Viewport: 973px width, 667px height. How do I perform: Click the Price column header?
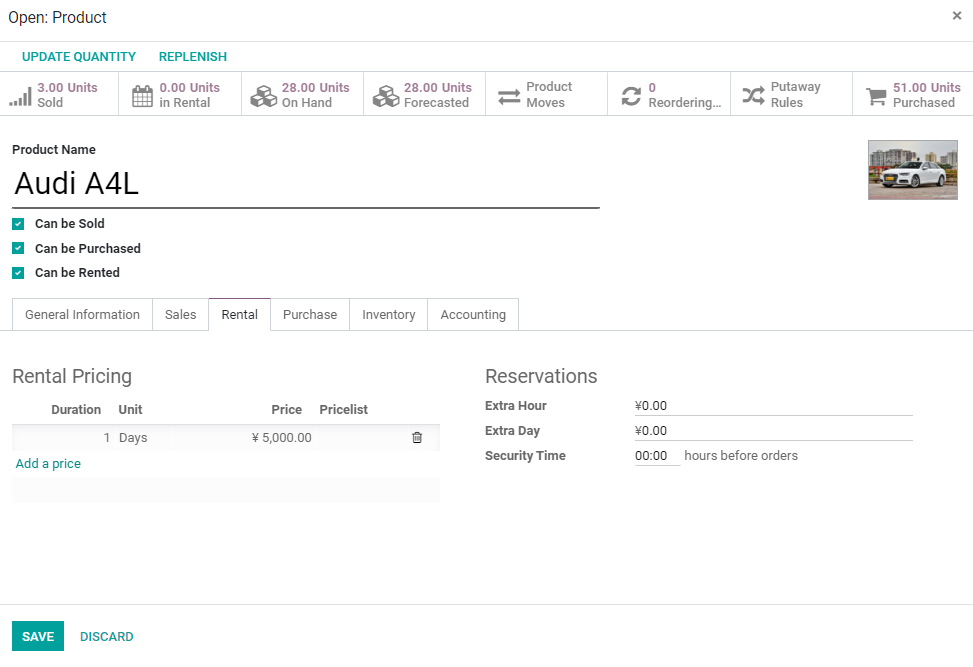point(287,410)
